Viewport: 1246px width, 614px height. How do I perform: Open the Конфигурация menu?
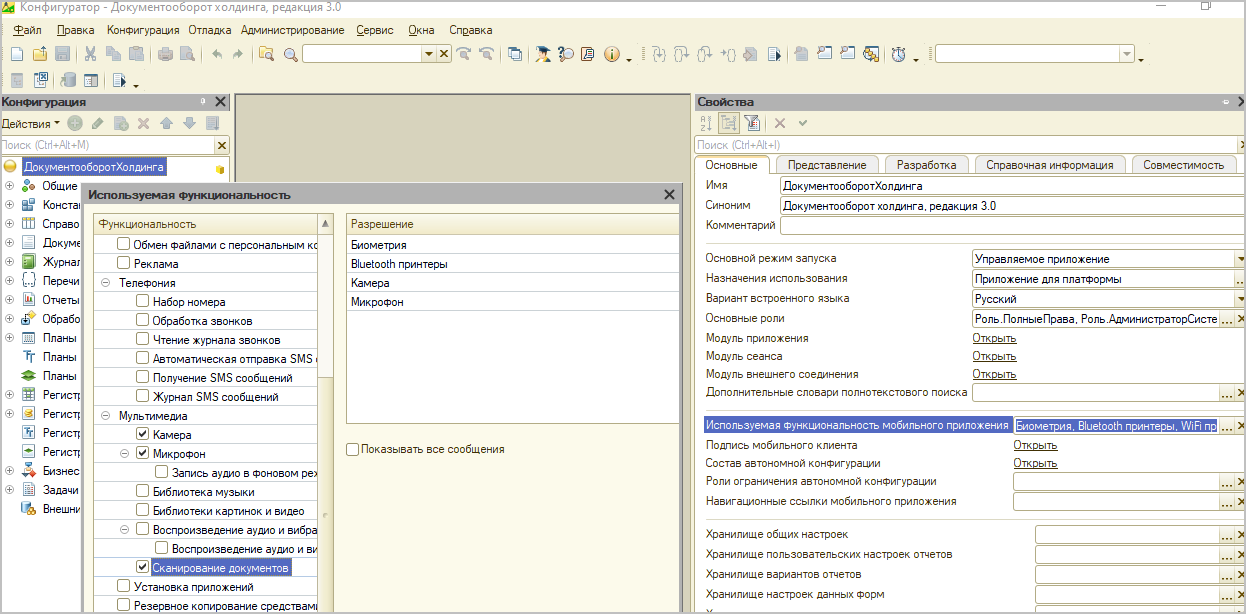click(x=143, y=30)
